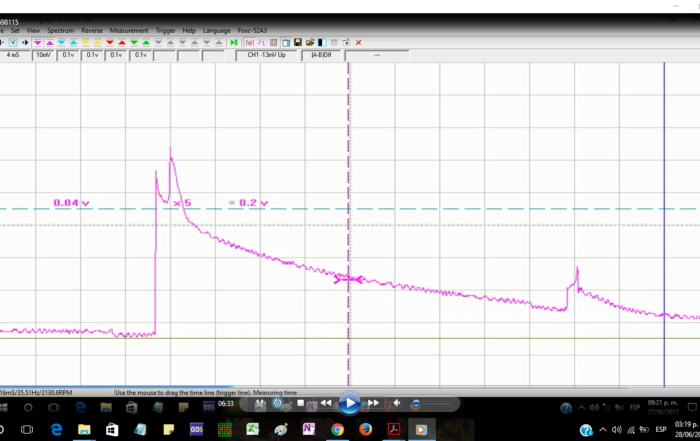Click the red X icon in toolbar

pos(358,43)
